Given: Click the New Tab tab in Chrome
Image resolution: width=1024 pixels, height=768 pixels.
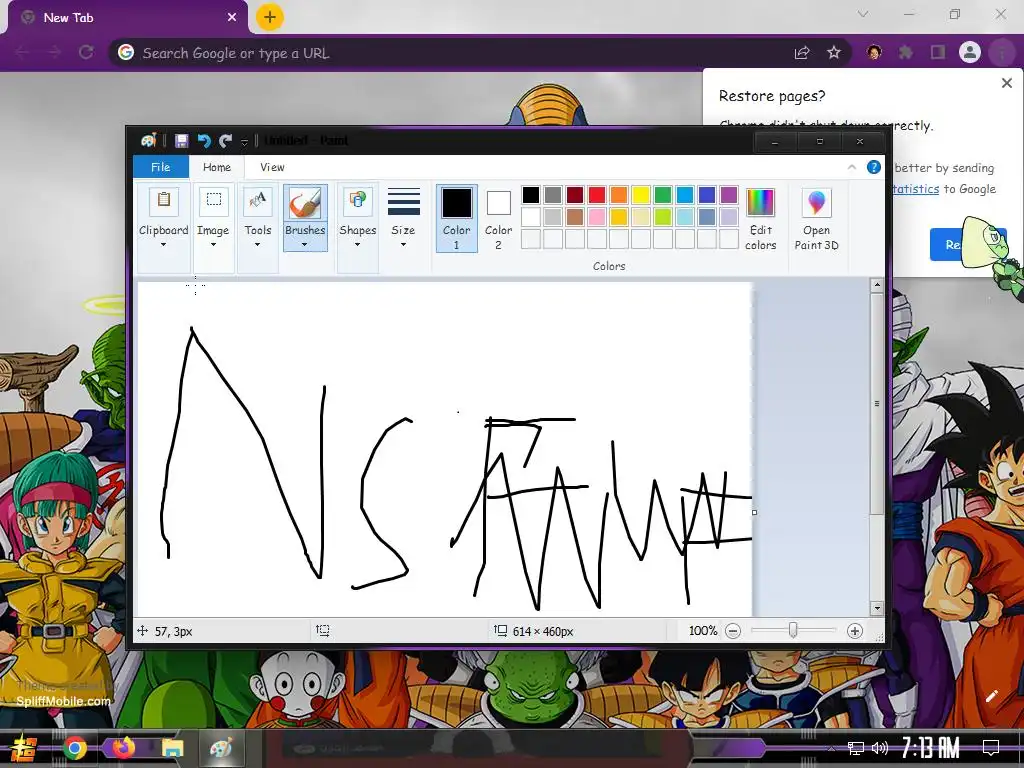Looking at the screenshot, I should pos(128,18).
